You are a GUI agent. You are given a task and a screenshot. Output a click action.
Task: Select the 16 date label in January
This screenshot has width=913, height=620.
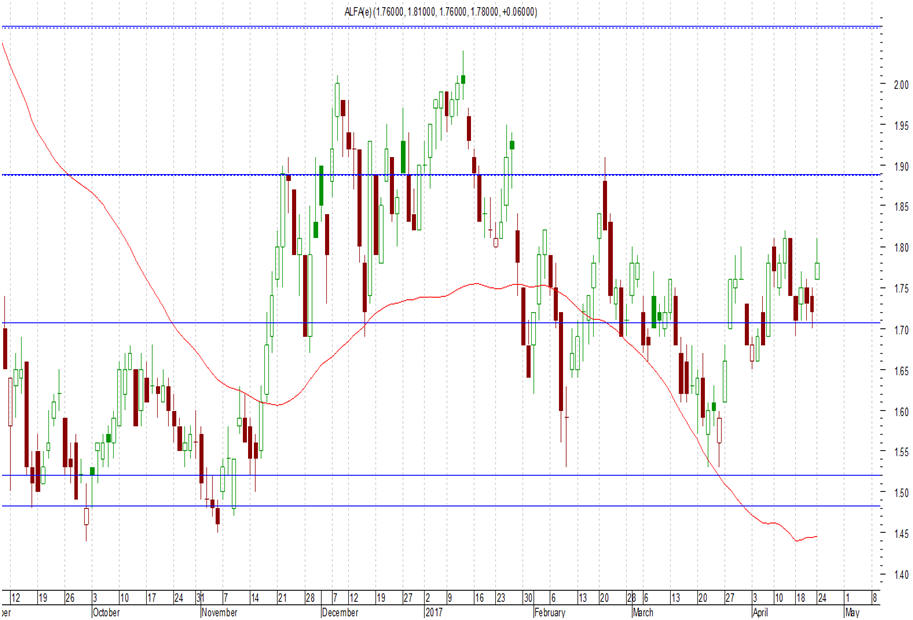click(x=479, y=598)
